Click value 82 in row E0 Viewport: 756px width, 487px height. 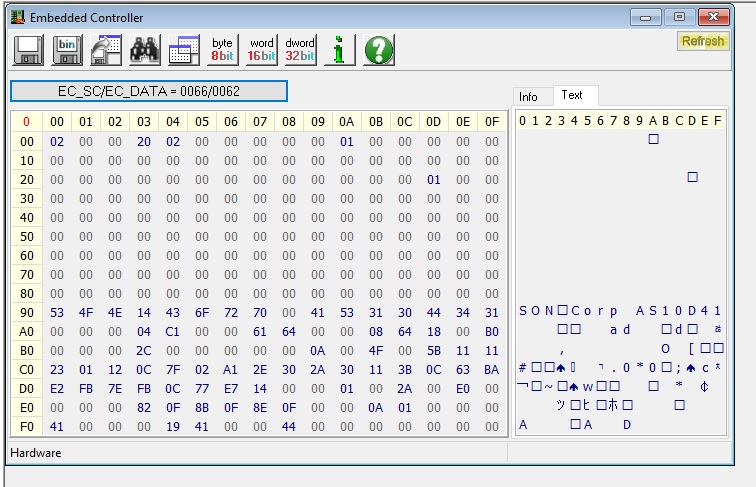coord(144,408)
